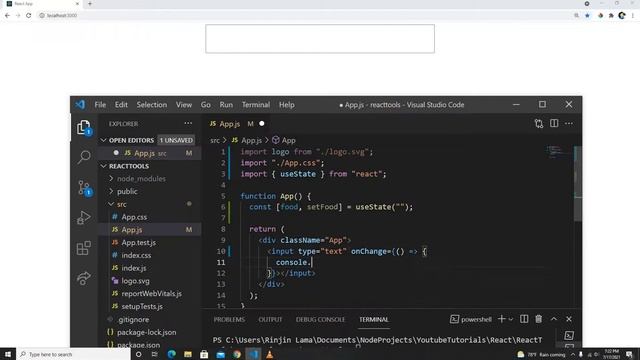This screenshot has height=360, width=640.
Task: Select the powershell terminal label
Action: 471,319
